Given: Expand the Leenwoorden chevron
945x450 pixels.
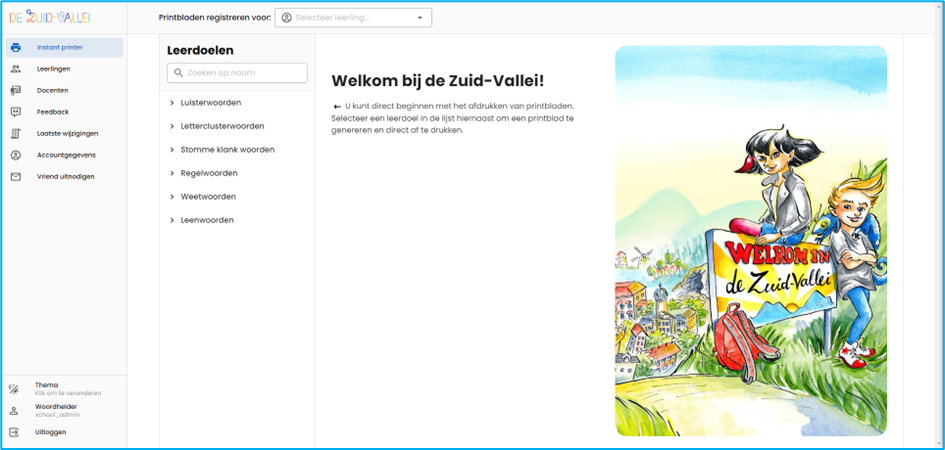Looking at the screenshot, I should click(172, 220).
